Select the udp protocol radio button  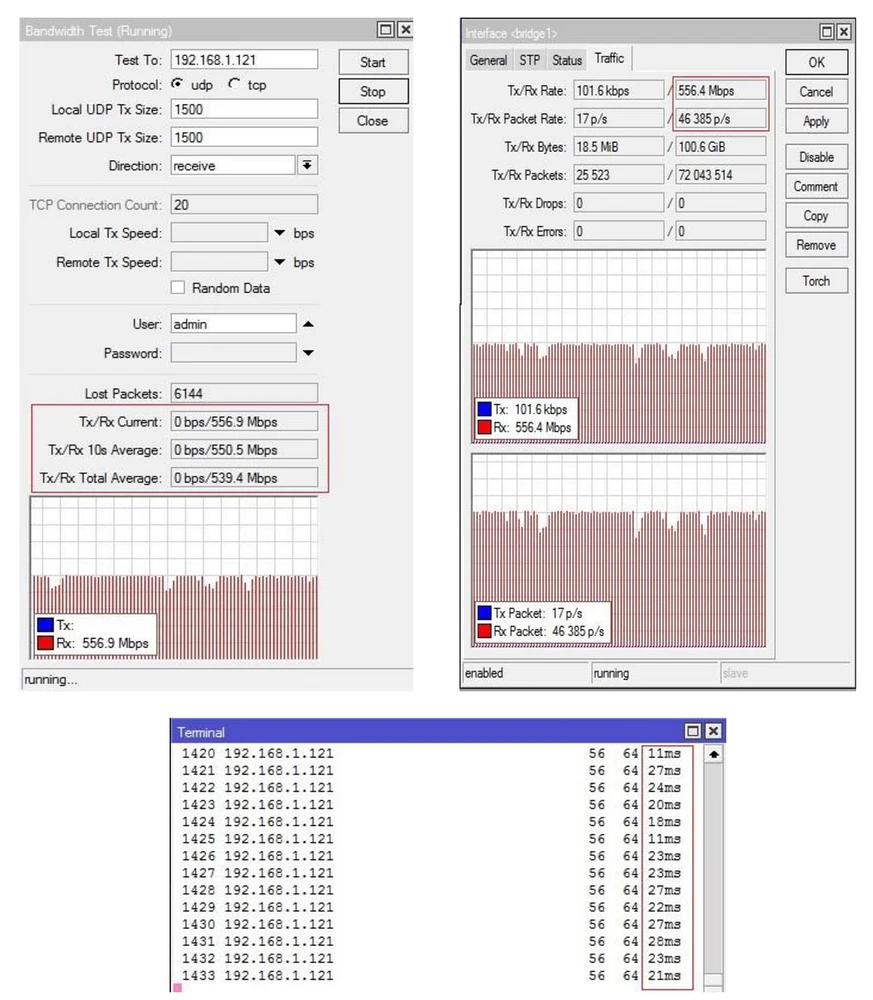click(x=177, y=85)
